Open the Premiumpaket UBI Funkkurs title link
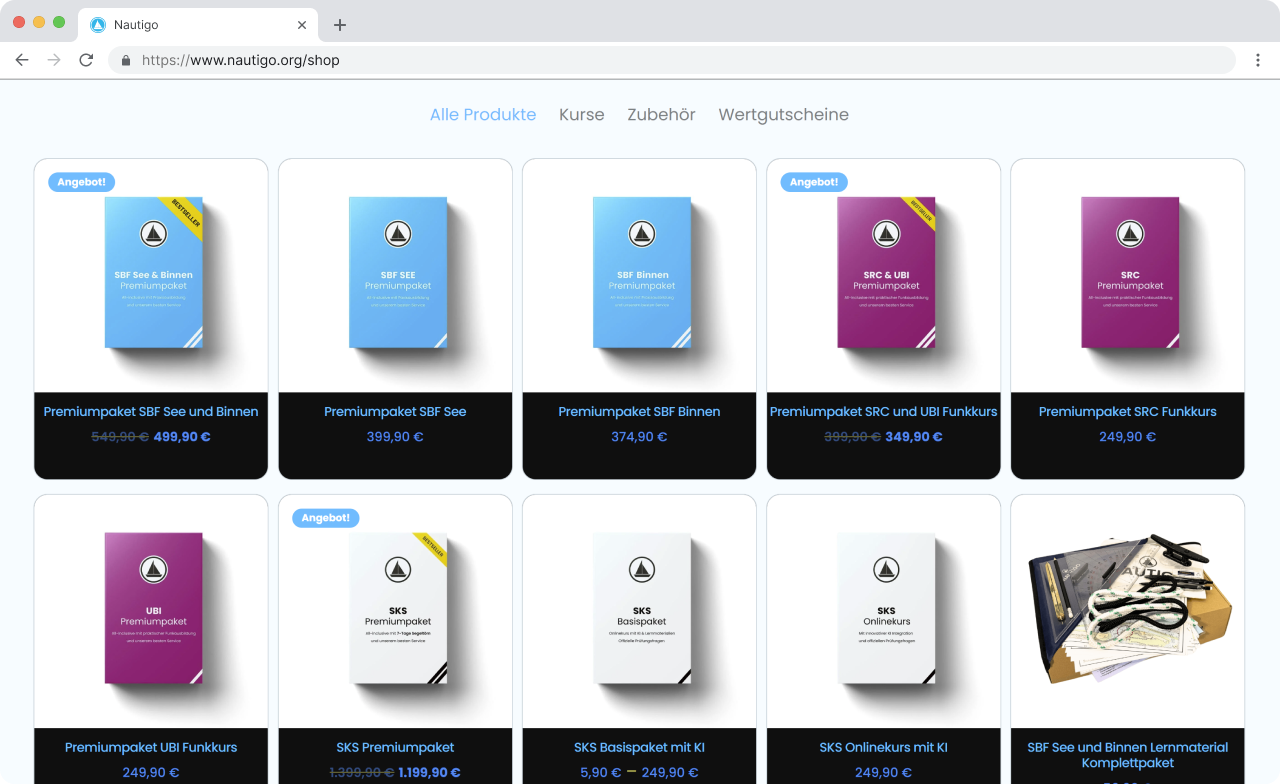Image resolution: width=1280 pixels, height=784 pixels. [x=151, y=747]
